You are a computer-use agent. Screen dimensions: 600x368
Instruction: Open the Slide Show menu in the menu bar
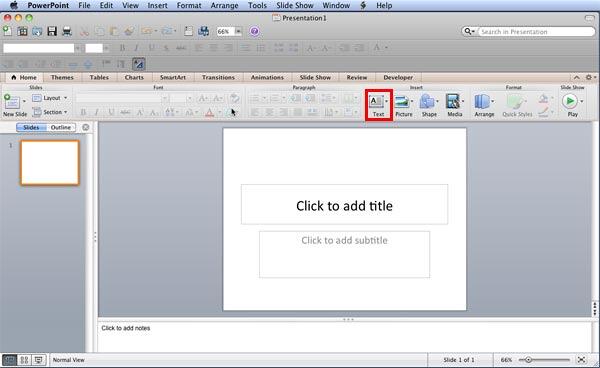(295, 5)
